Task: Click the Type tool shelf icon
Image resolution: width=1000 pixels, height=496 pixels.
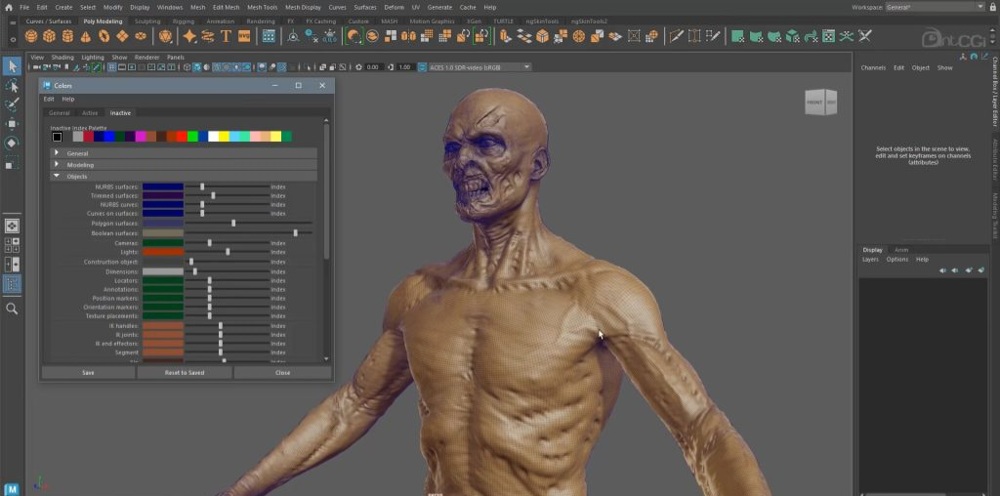Action: (226, 36)
